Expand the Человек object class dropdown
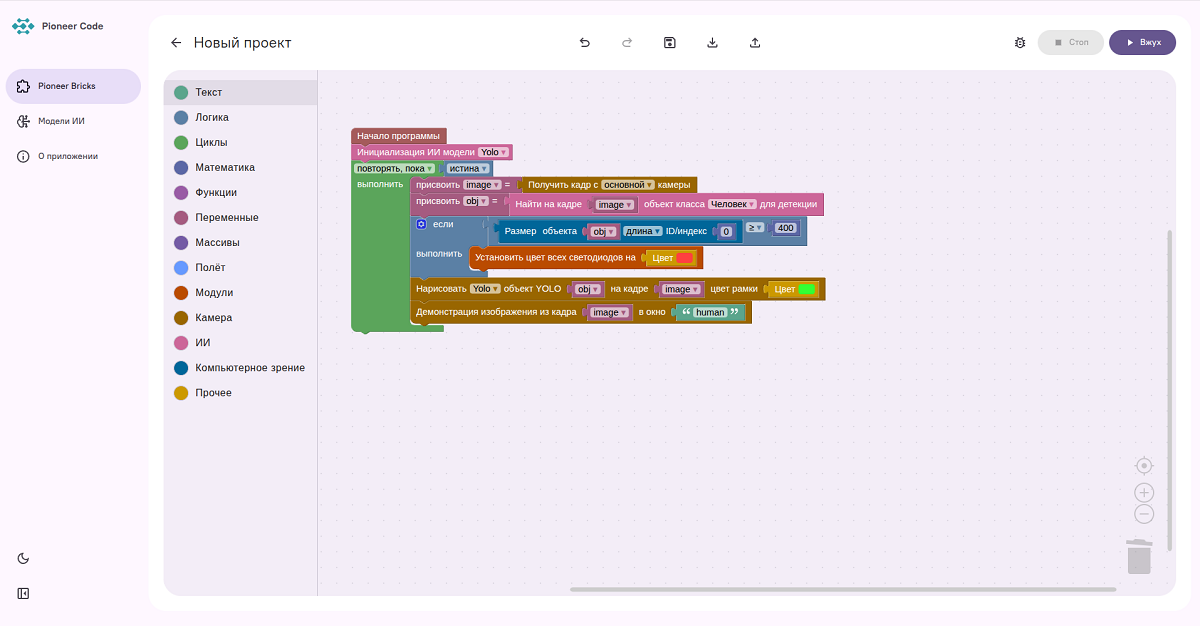Viewport: 1200px width, 626px height. (x=731, y=204)
